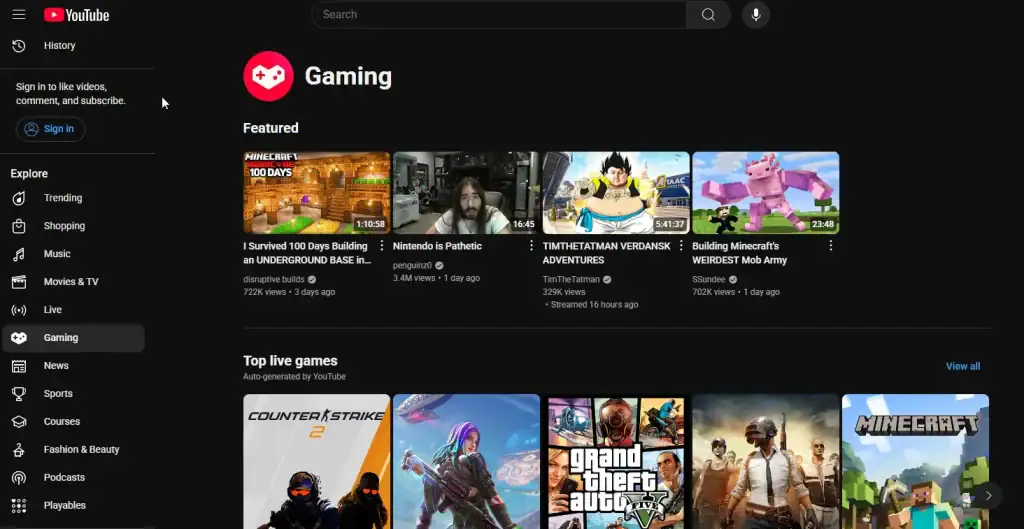The height and width of the screenshot is (529, 1024).
Task: Click the Sports trophy icon
Action: [19, 394]
